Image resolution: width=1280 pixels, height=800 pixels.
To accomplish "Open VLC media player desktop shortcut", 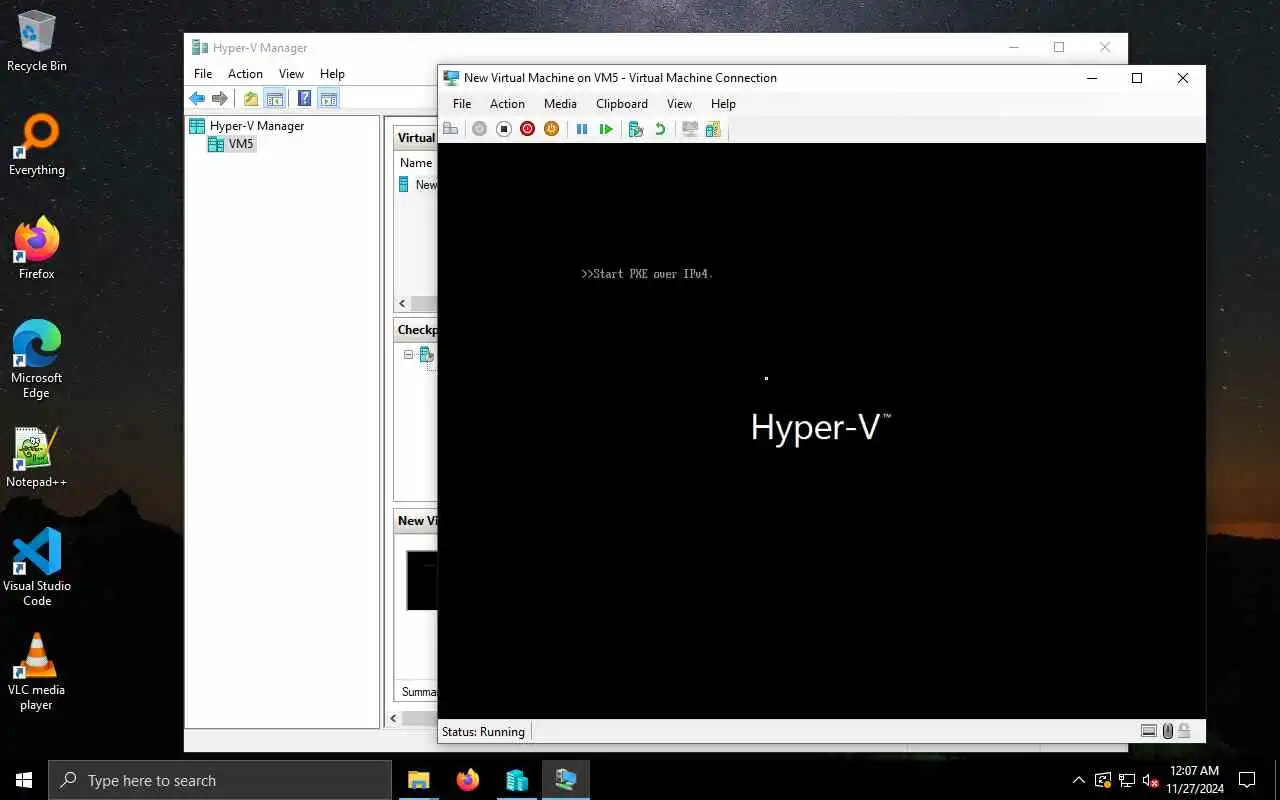I will (x=37, y=672).
